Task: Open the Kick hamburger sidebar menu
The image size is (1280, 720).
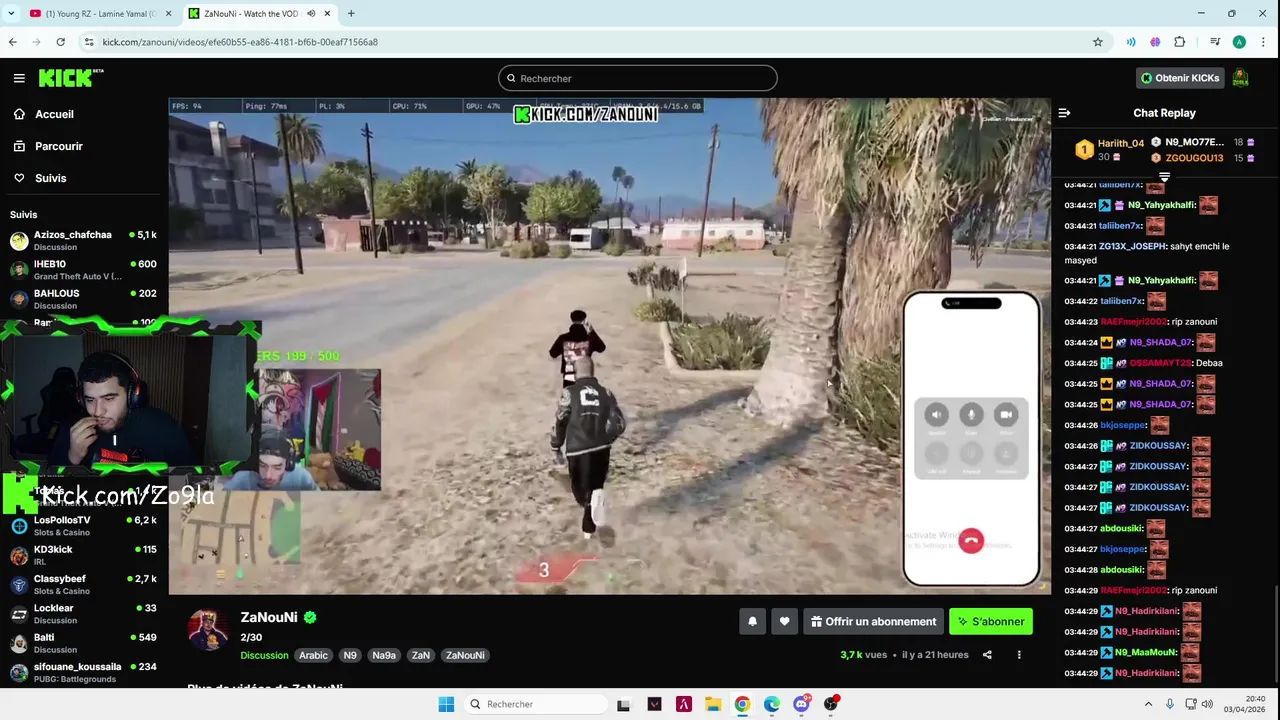Action: pyautogui.click(x=19, y=78)
